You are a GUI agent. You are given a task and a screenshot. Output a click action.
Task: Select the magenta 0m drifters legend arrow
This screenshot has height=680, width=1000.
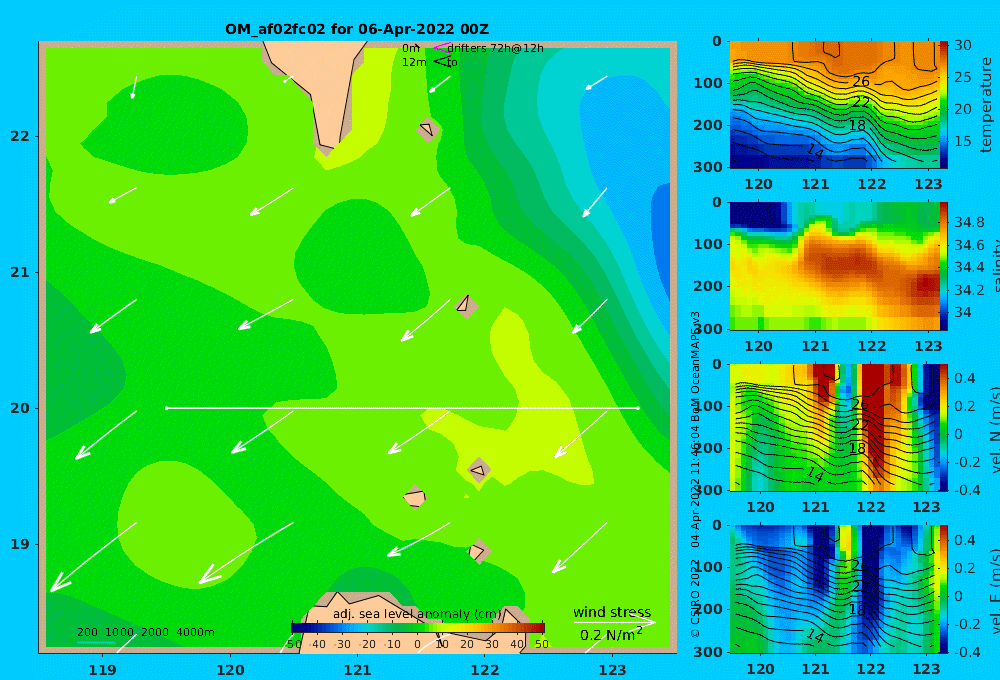(441, 48)
